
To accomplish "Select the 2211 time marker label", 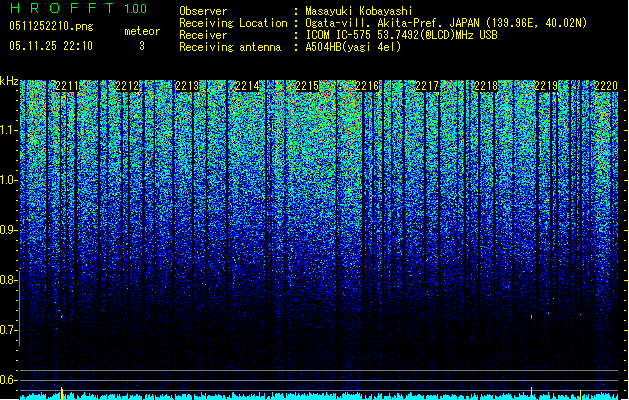I will tap(67, 86).
